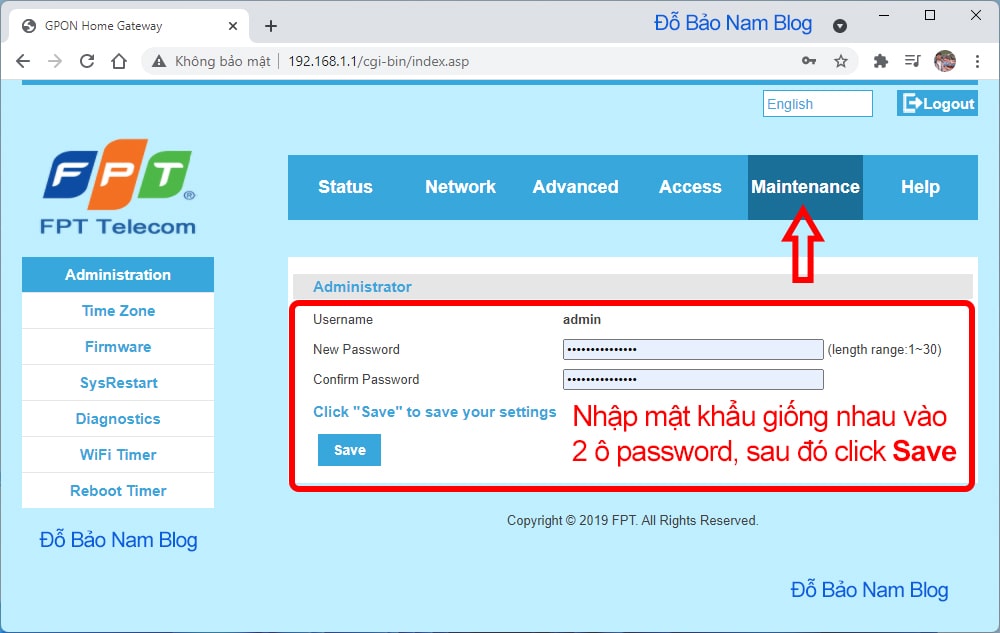Click the not-secure warning icon
The height and width of the screenshot is (633, 1000).
point(159,61)
